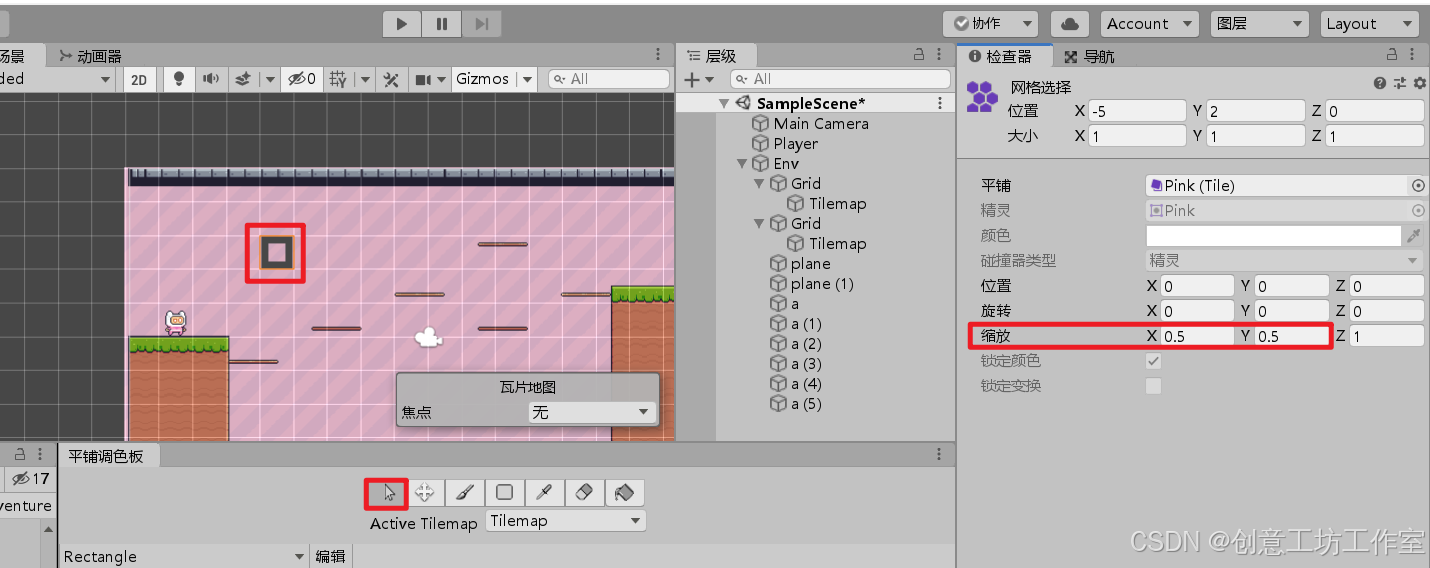Open the Gizmos dropdown arrow

point(528,79)
